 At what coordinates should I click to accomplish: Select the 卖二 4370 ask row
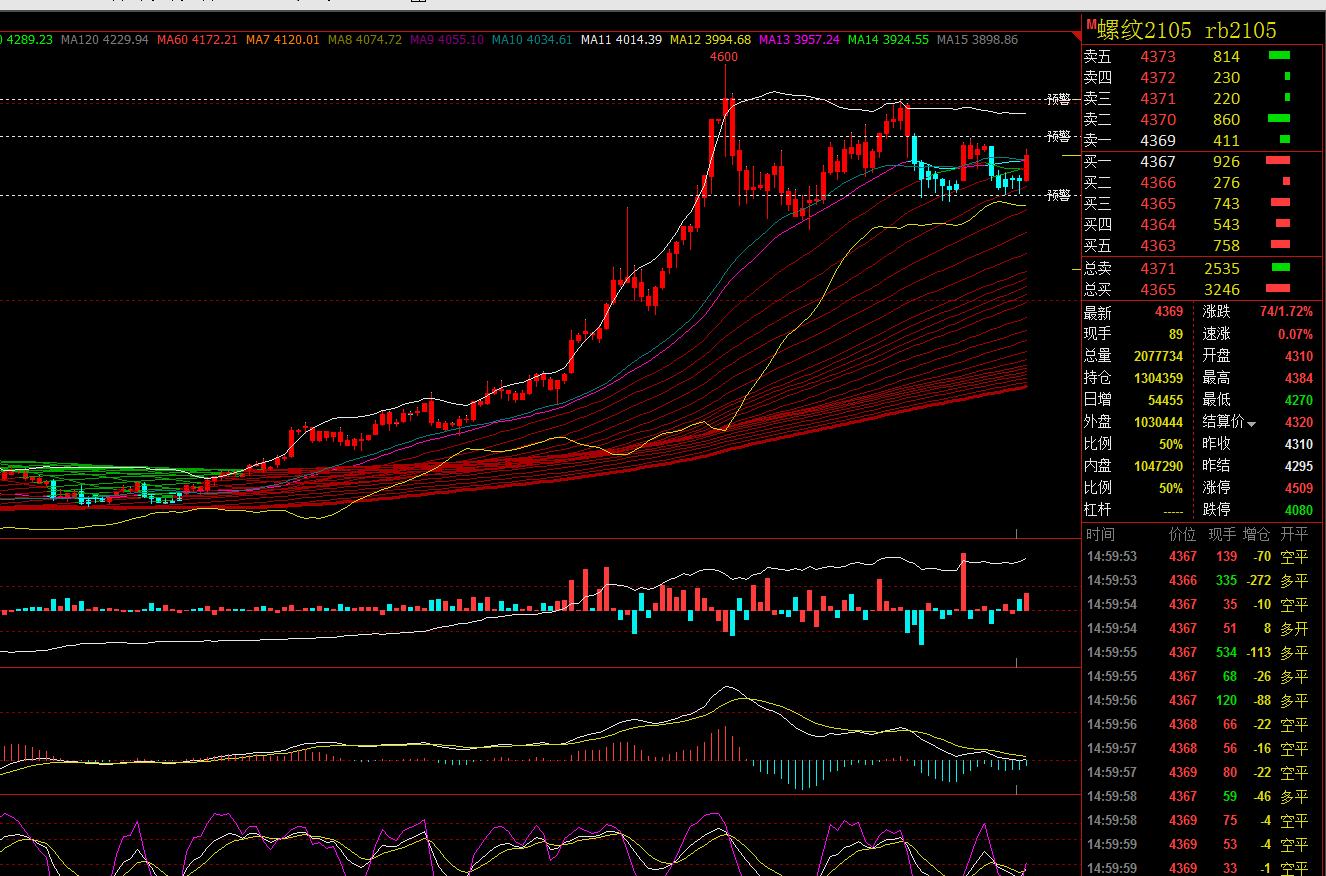pyautogui.click(x=1203, y=120)
